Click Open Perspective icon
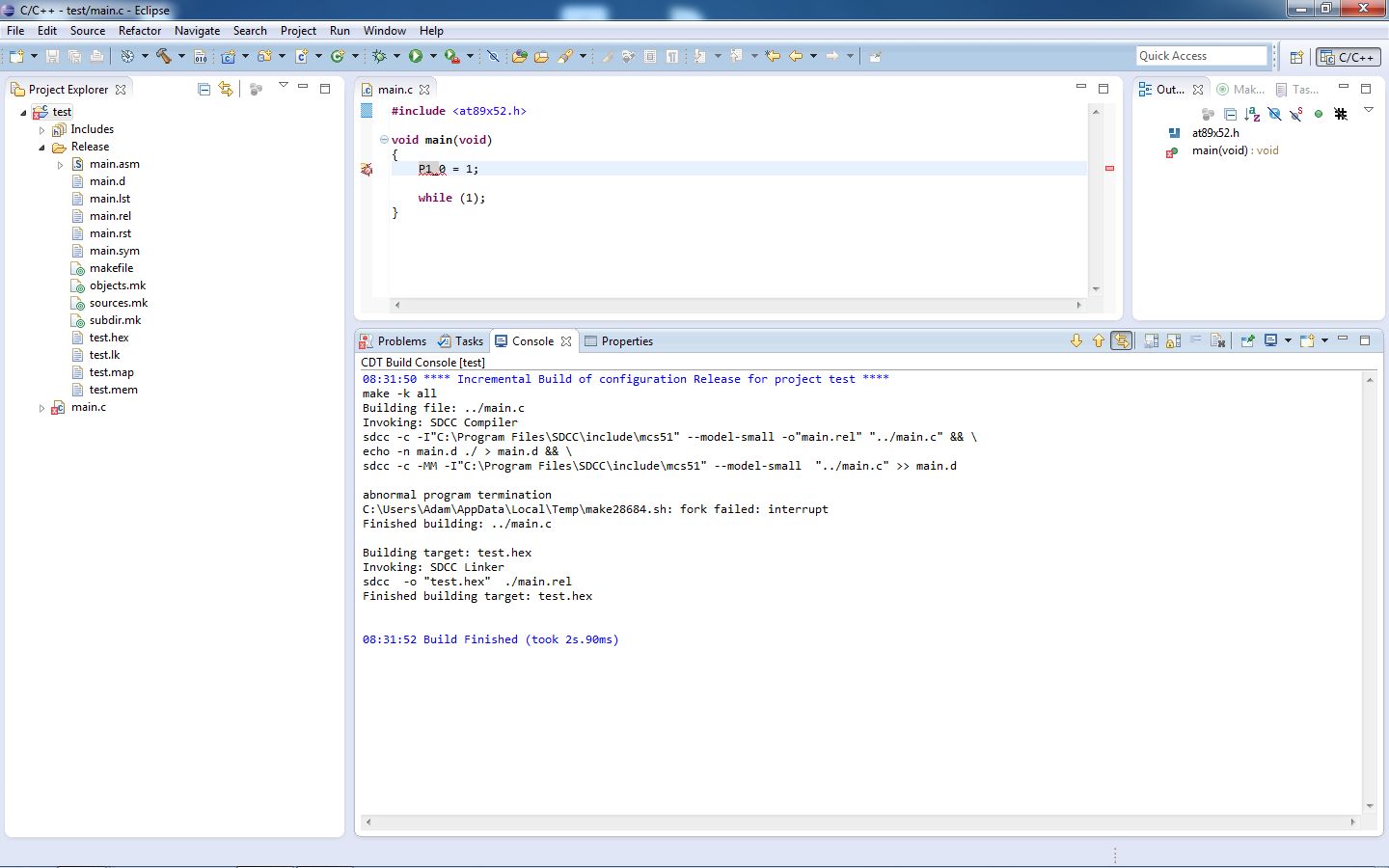Viewport: 1389px width, 868px height. point(1296,57)
